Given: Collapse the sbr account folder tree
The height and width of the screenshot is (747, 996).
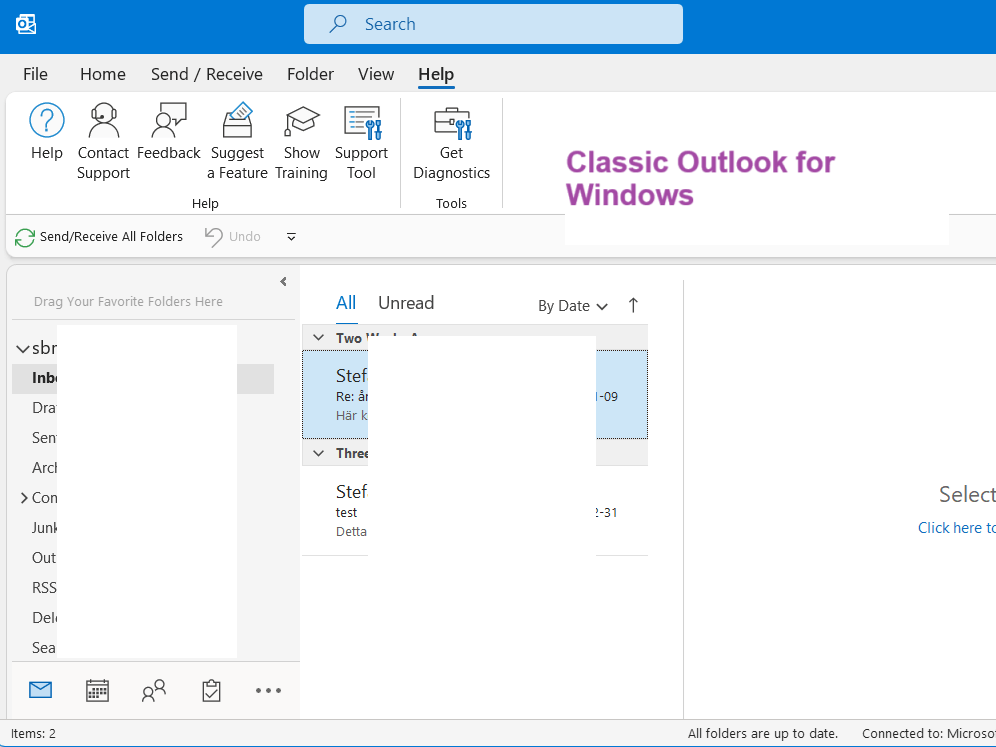Looking at the screenshot, I should pos(22,349).
